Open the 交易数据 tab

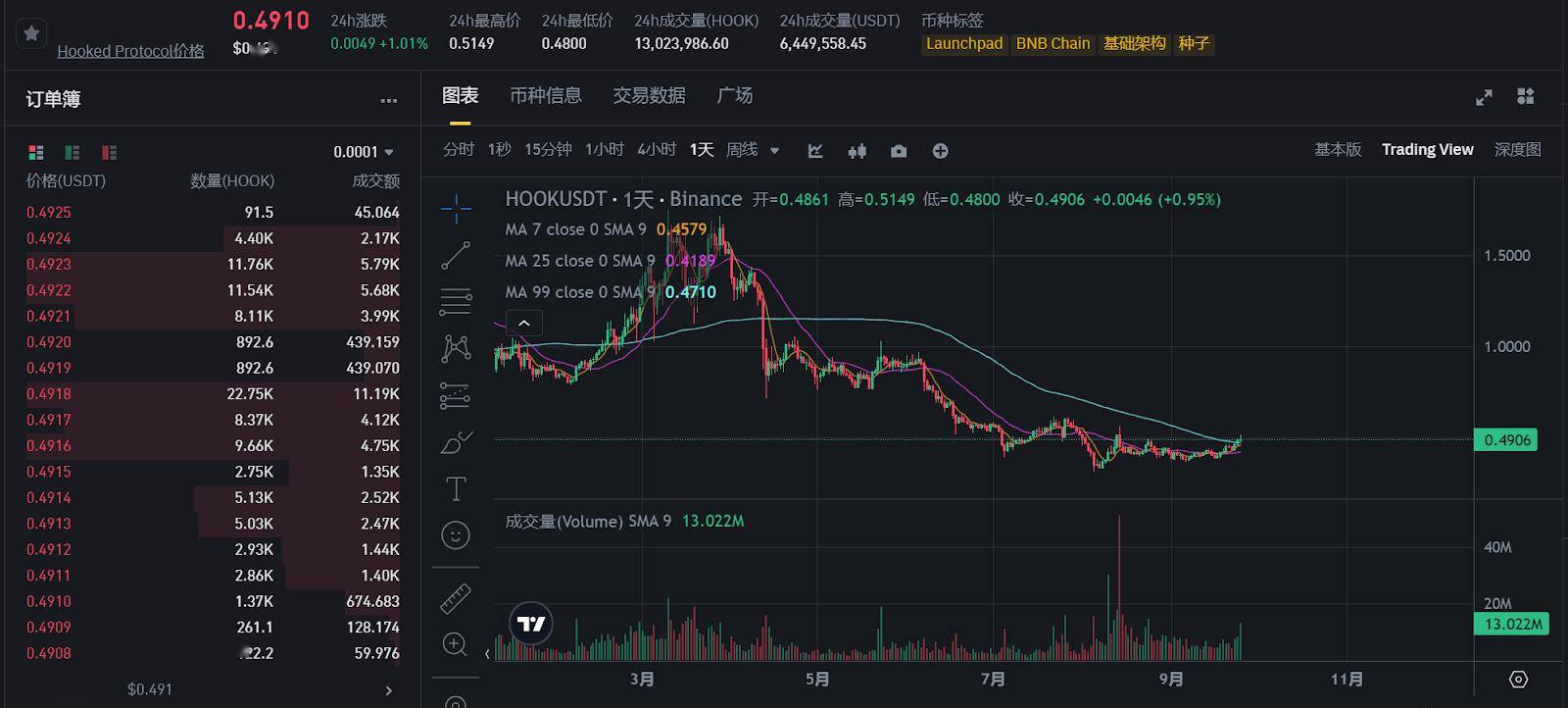649,95
